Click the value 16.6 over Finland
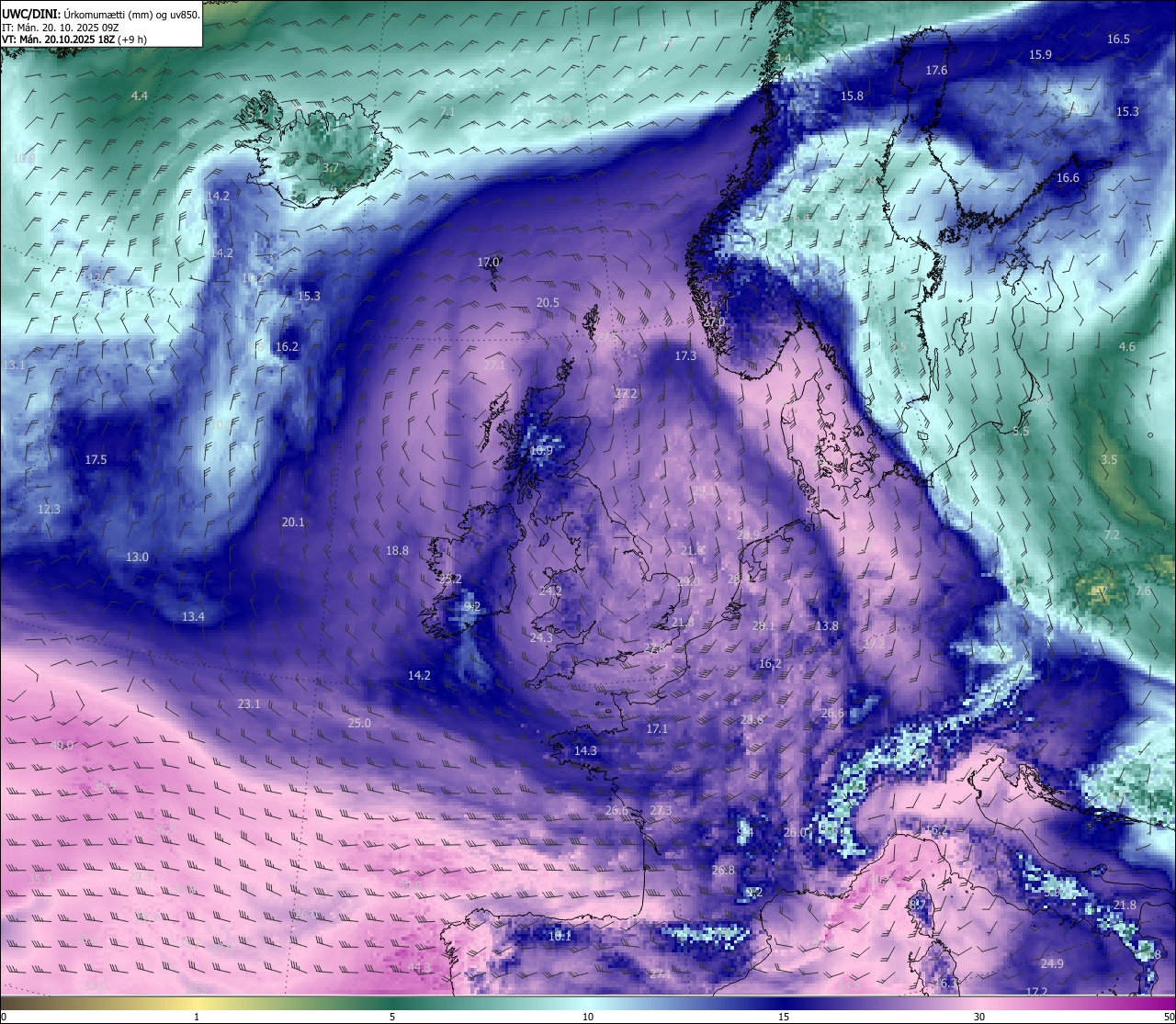Viewport: 1176px width, 1024px height. (1068, 177)
